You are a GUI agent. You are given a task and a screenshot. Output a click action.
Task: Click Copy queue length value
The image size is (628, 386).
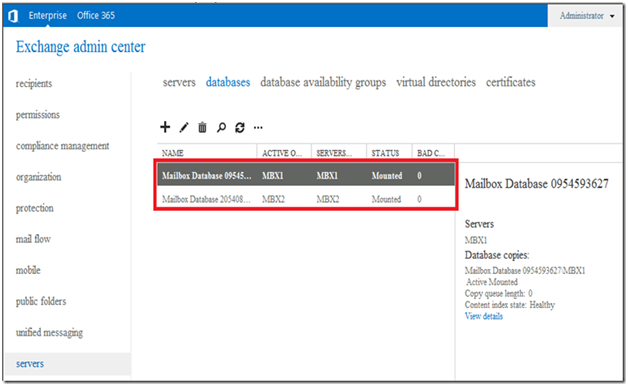pyautogui.click(x=530, y=294)
